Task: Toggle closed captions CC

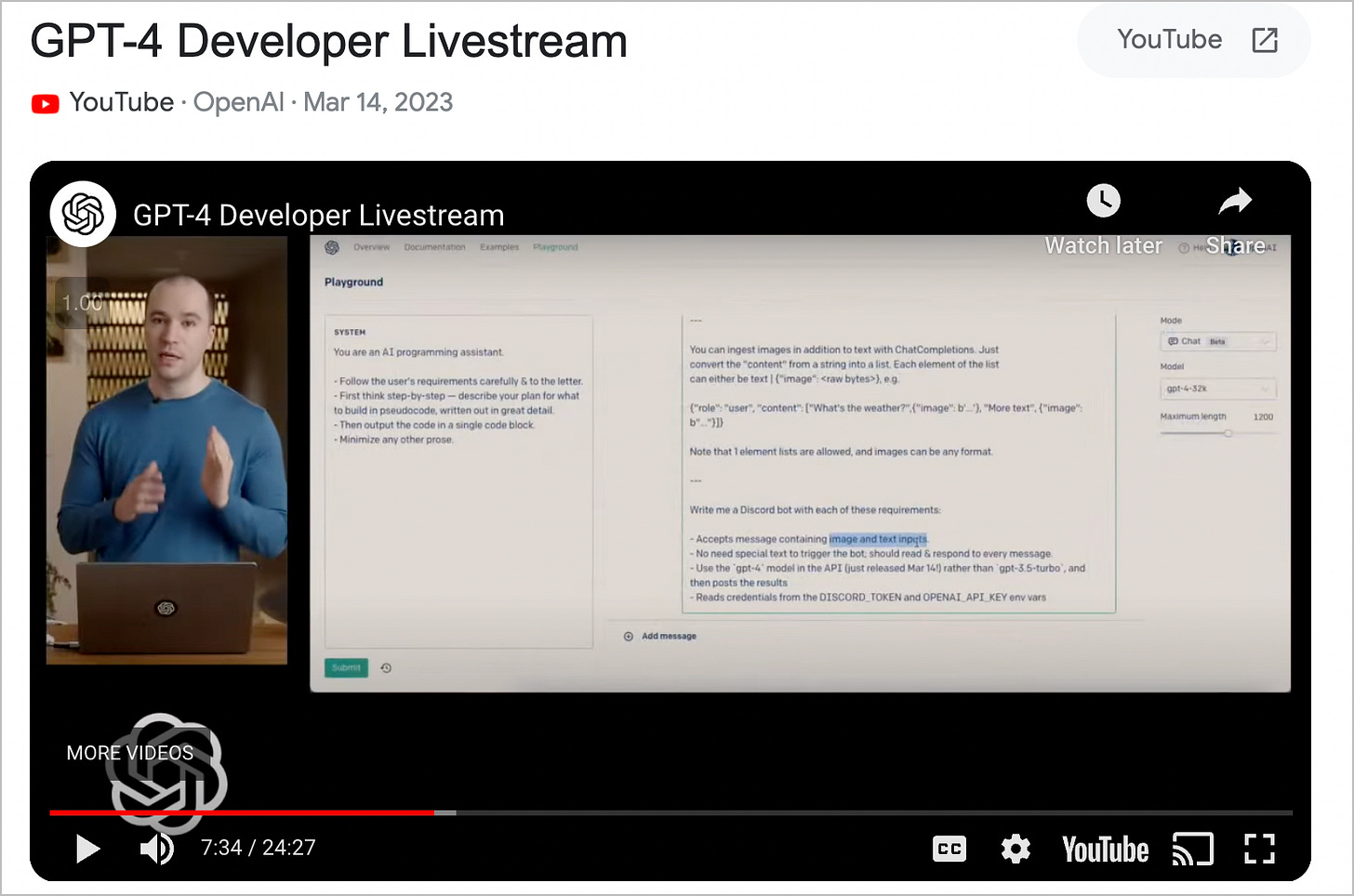Action: (x=949, y=849)
